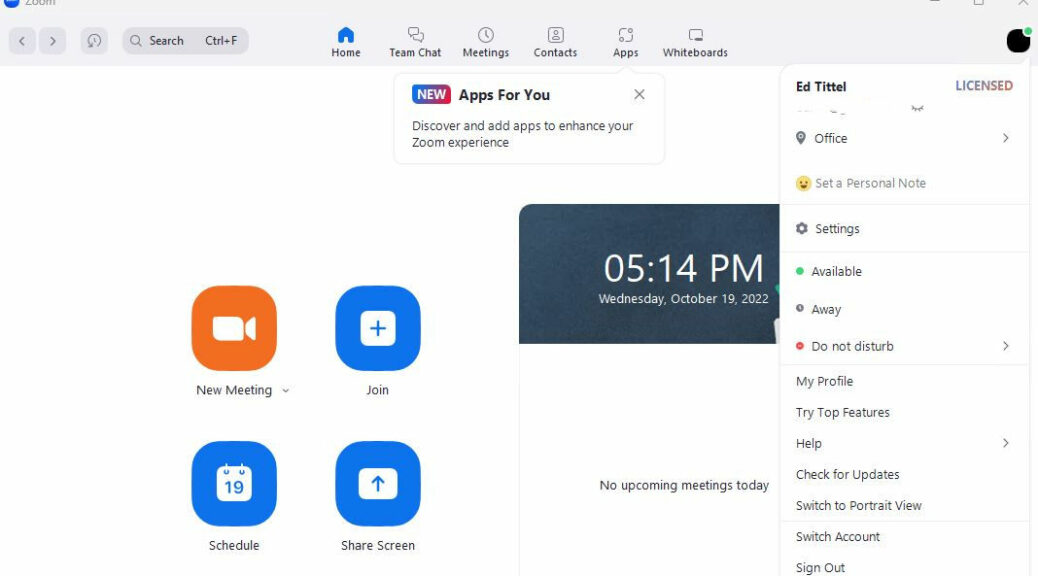Dismiss the Apps For You popup
Screen dimensions: 1038x576
coord(639,95)
